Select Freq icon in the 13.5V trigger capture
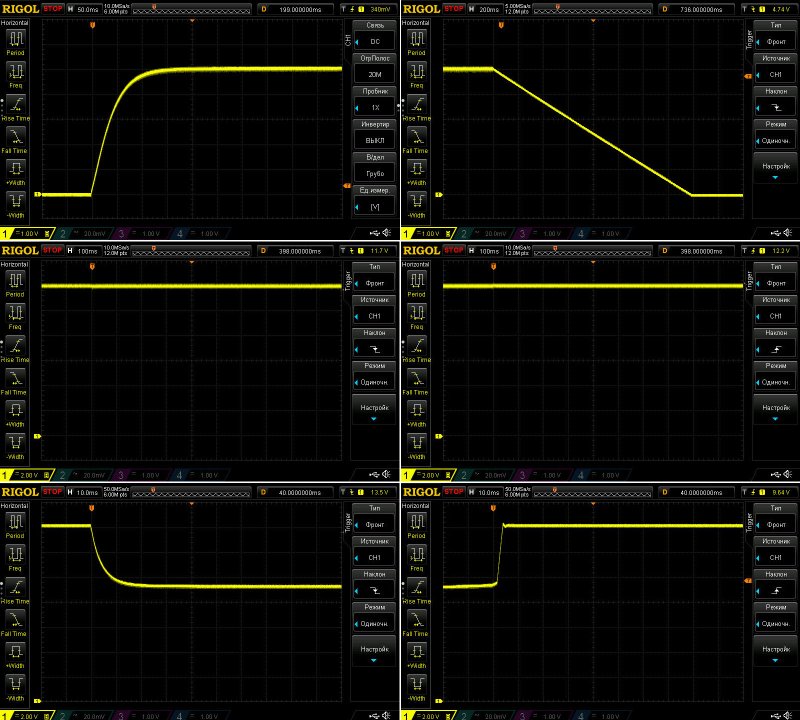Screen dimensions: 800x720 pyautogui.click(x=16, y=554)
